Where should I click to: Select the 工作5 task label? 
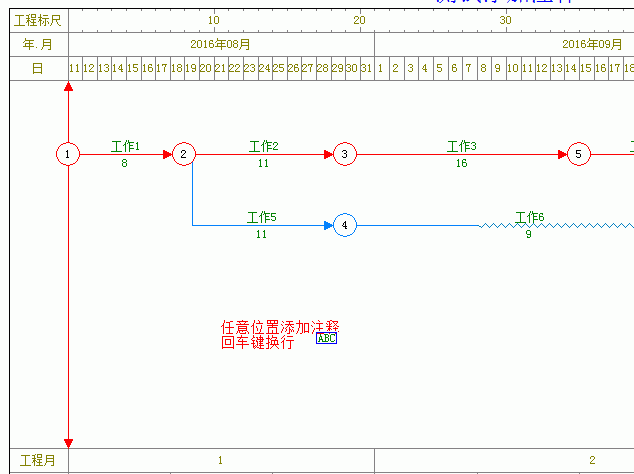coord(262,217)
